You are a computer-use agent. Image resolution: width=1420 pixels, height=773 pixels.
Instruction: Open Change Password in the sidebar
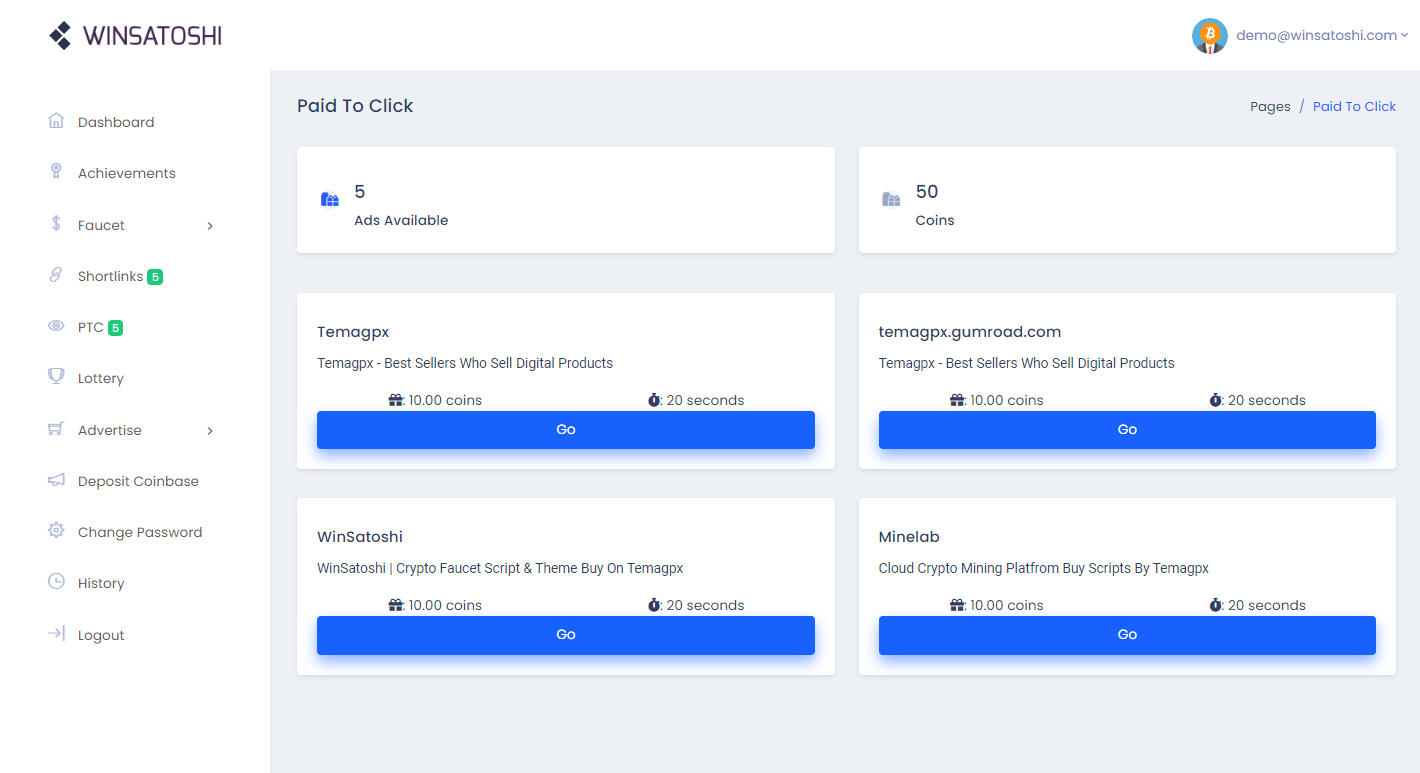pyautogui.click(x=140, y=532)
